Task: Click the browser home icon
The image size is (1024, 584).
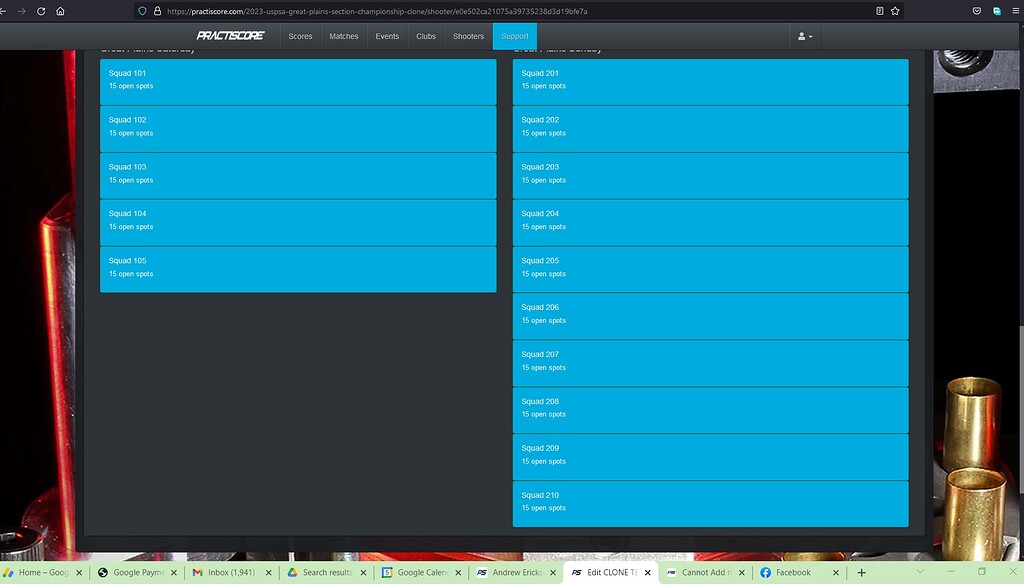Action: [61, 11]
